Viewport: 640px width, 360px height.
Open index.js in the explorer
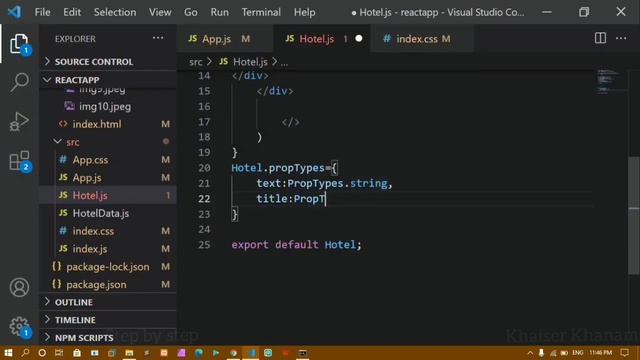[x=108, y=249]
